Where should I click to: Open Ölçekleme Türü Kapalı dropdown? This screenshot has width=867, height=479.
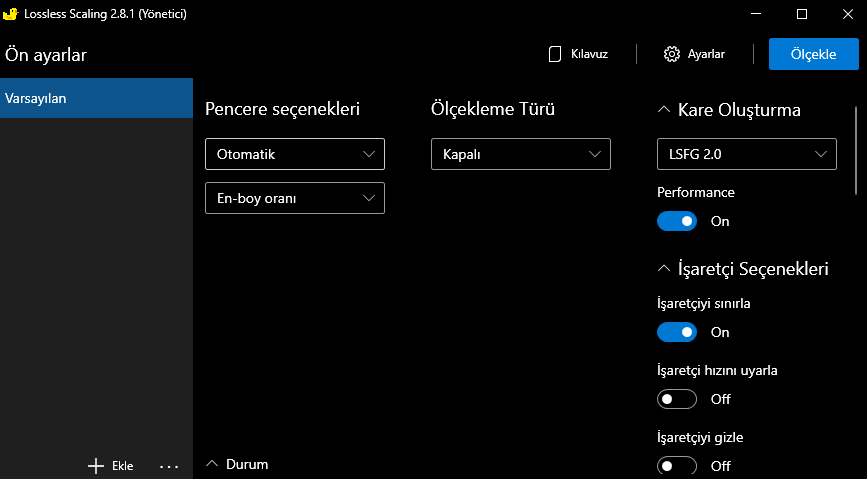click(521, 154)
